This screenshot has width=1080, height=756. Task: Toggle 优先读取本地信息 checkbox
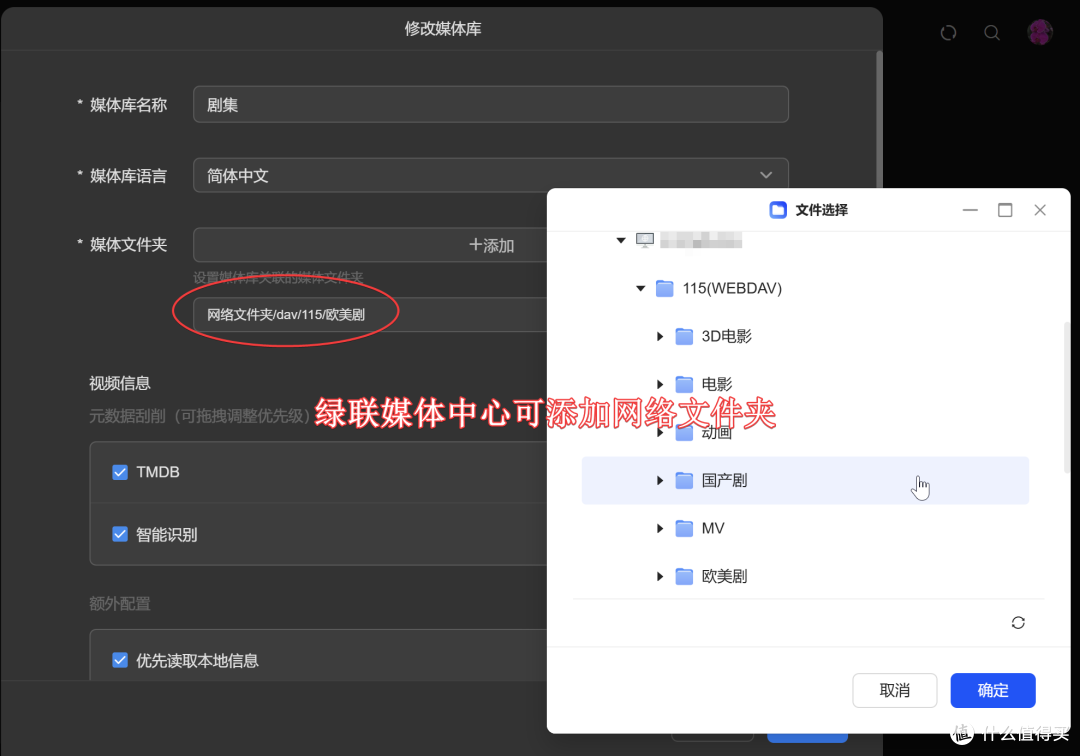pos(120,660)
